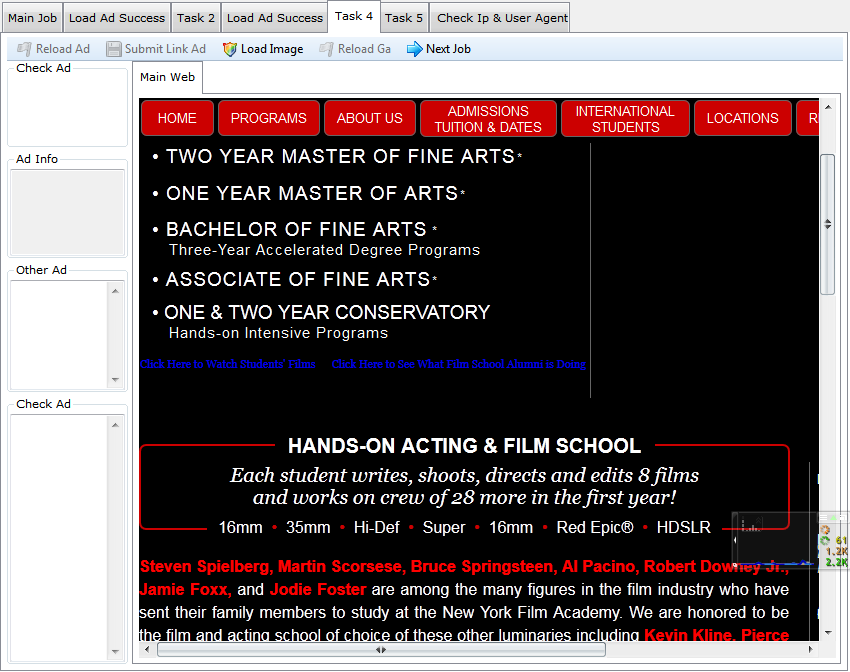850x672 pixels.
Task: Click the lower Check Ad scroll down arrow
Action: pyautogui.click(x=115, y=652)
